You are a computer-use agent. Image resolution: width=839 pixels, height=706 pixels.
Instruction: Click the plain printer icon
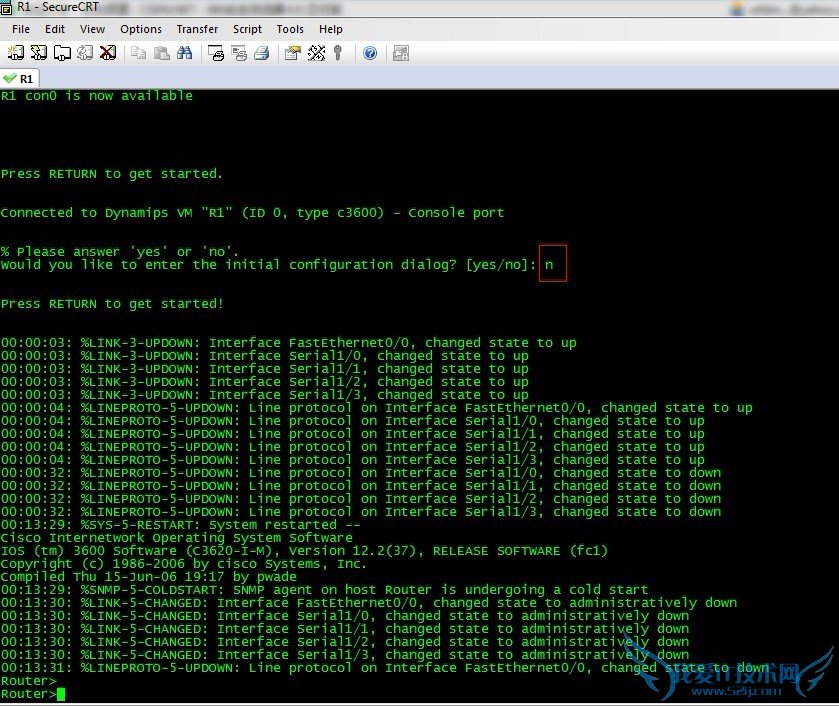pyautogui.click(x=262, y=53)
